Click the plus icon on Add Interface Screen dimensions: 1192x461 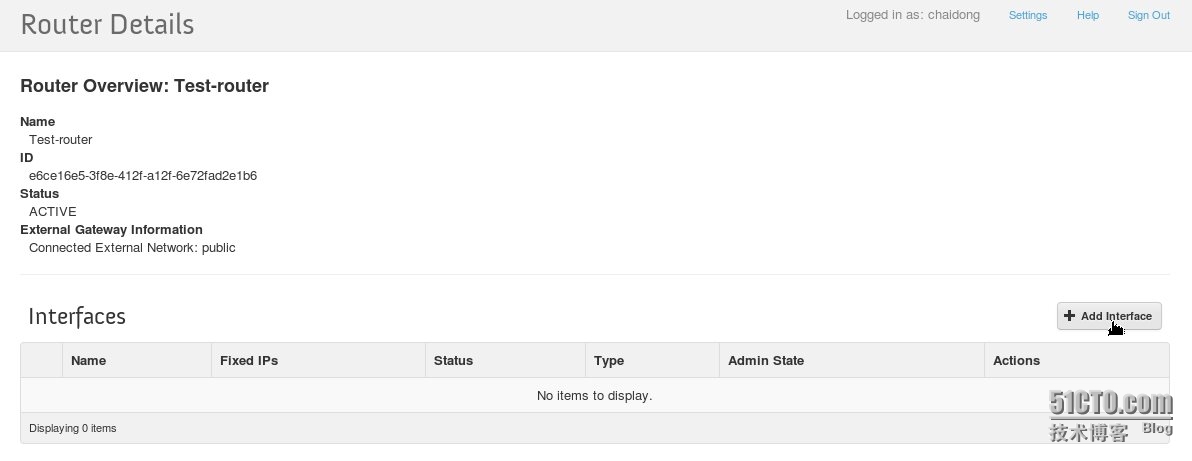point(1070,316)
